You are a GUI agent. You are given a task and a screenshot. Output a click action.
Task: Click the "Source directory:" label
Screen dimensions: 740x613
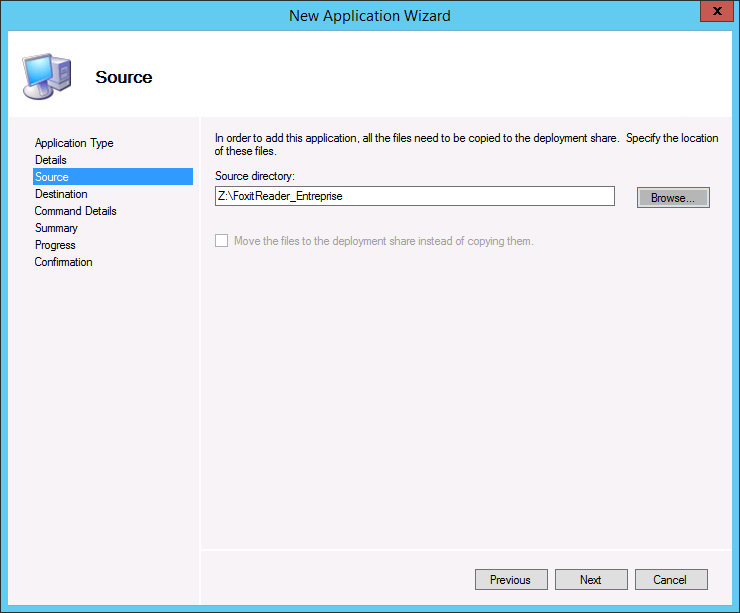pos(255,176)
